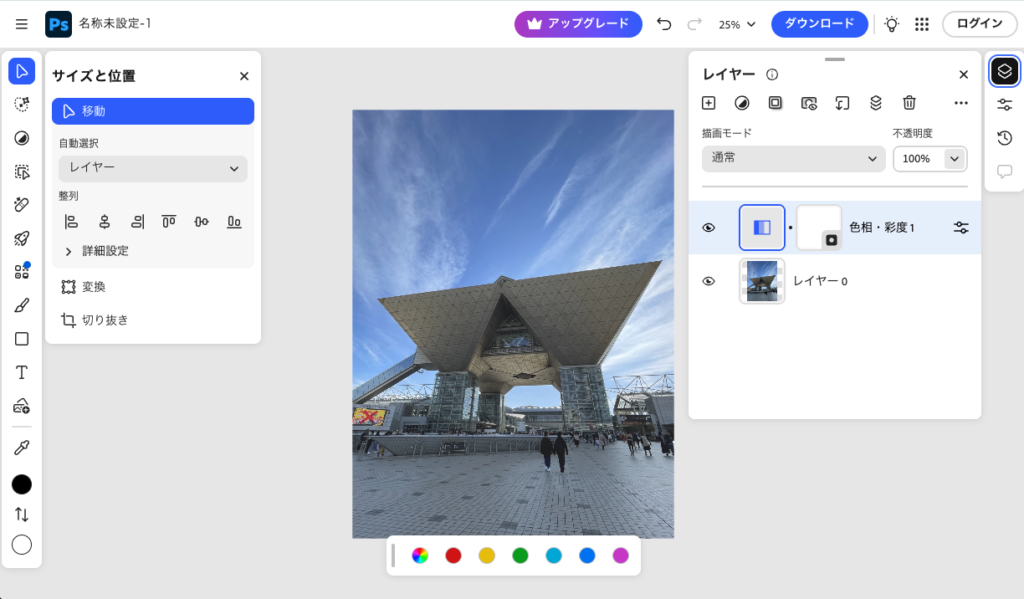The width and height of the screenshot is (1024, 599).
Task: Select the 変換 transform option
Action: pos(93,287)
